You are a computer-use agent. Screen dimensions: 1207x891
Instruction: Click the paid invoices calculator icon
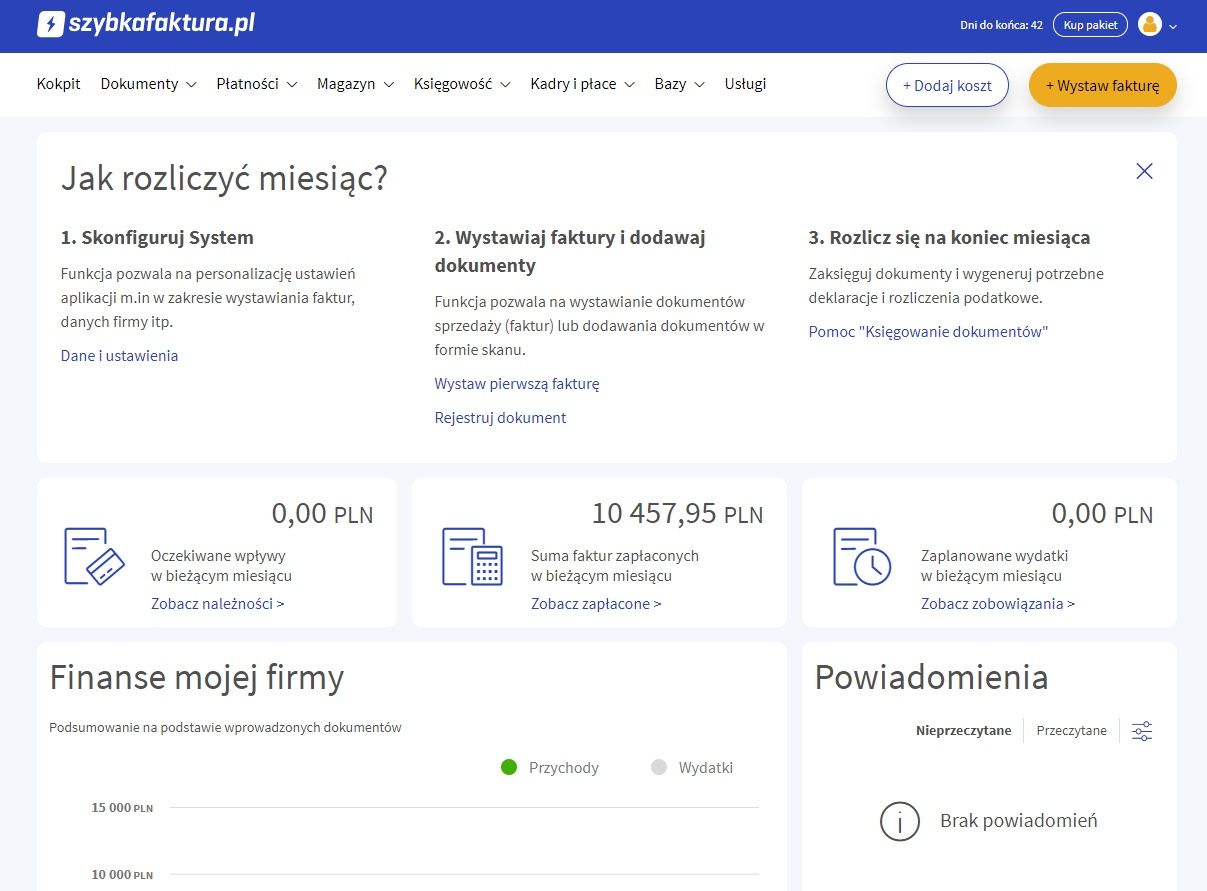tap(472, 556)
